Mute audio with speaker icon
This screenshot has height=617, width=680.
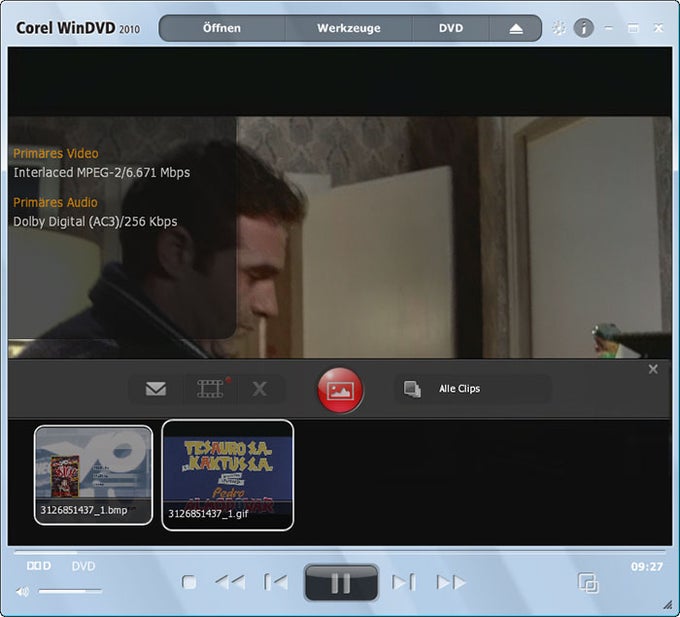pos(22,591)
